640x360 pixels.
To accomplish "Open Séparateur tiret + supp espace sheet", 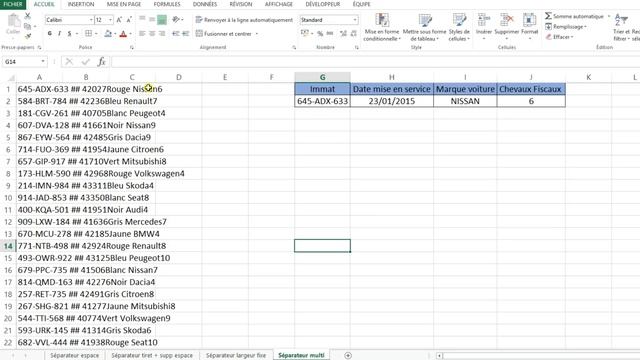I will (152, 356).
